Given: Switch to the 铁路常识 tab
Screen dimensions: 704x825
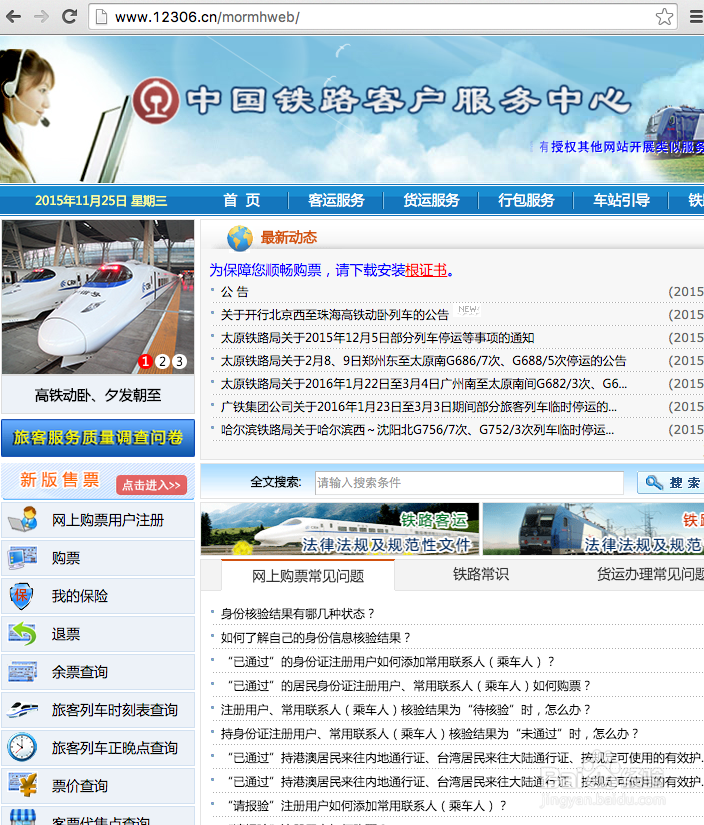Looking at the screenshot, I should click(x=481, y=574).
